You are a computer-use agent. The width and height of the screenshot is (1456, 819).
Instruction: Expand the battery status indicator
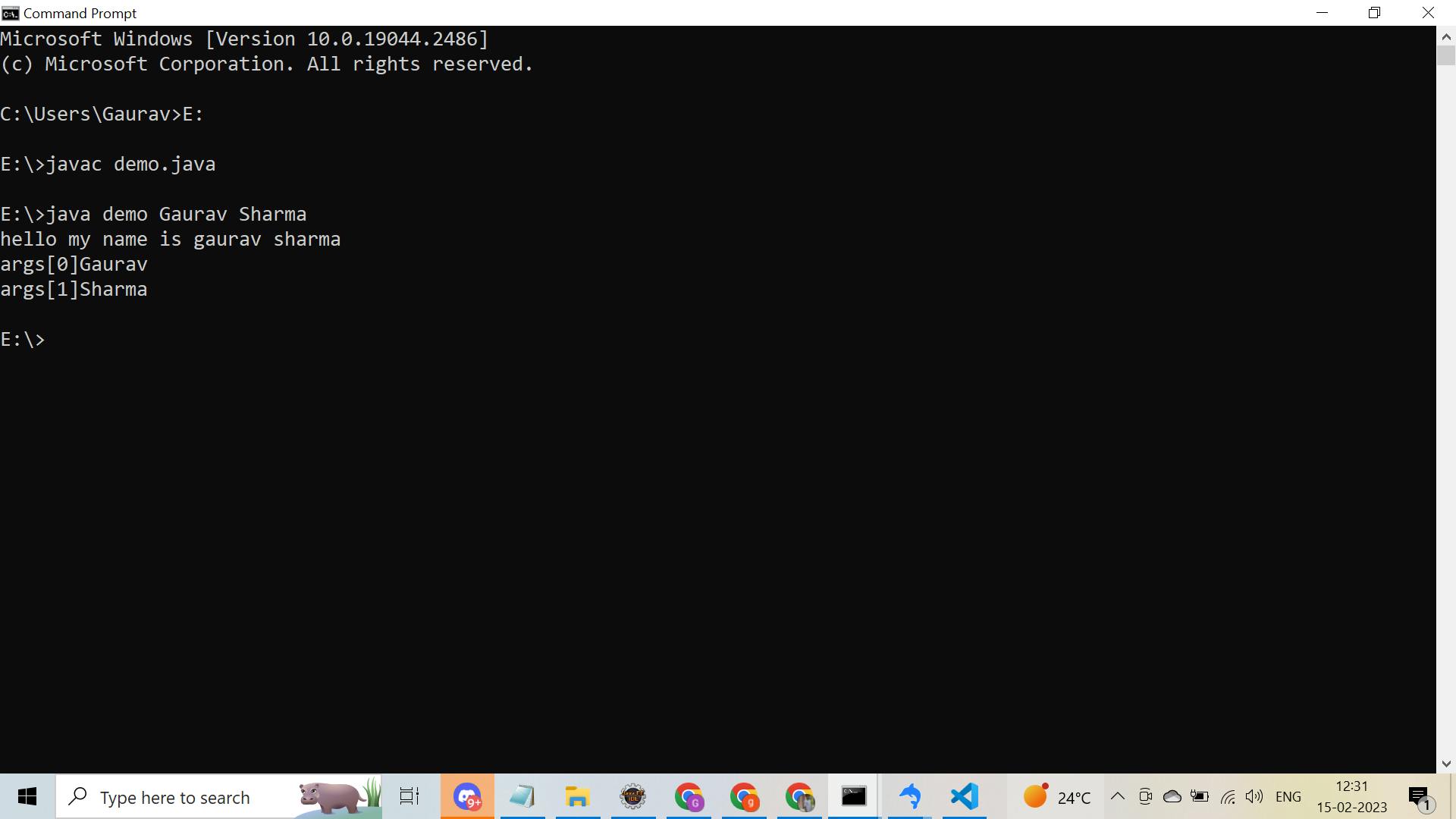[1199, 797]
